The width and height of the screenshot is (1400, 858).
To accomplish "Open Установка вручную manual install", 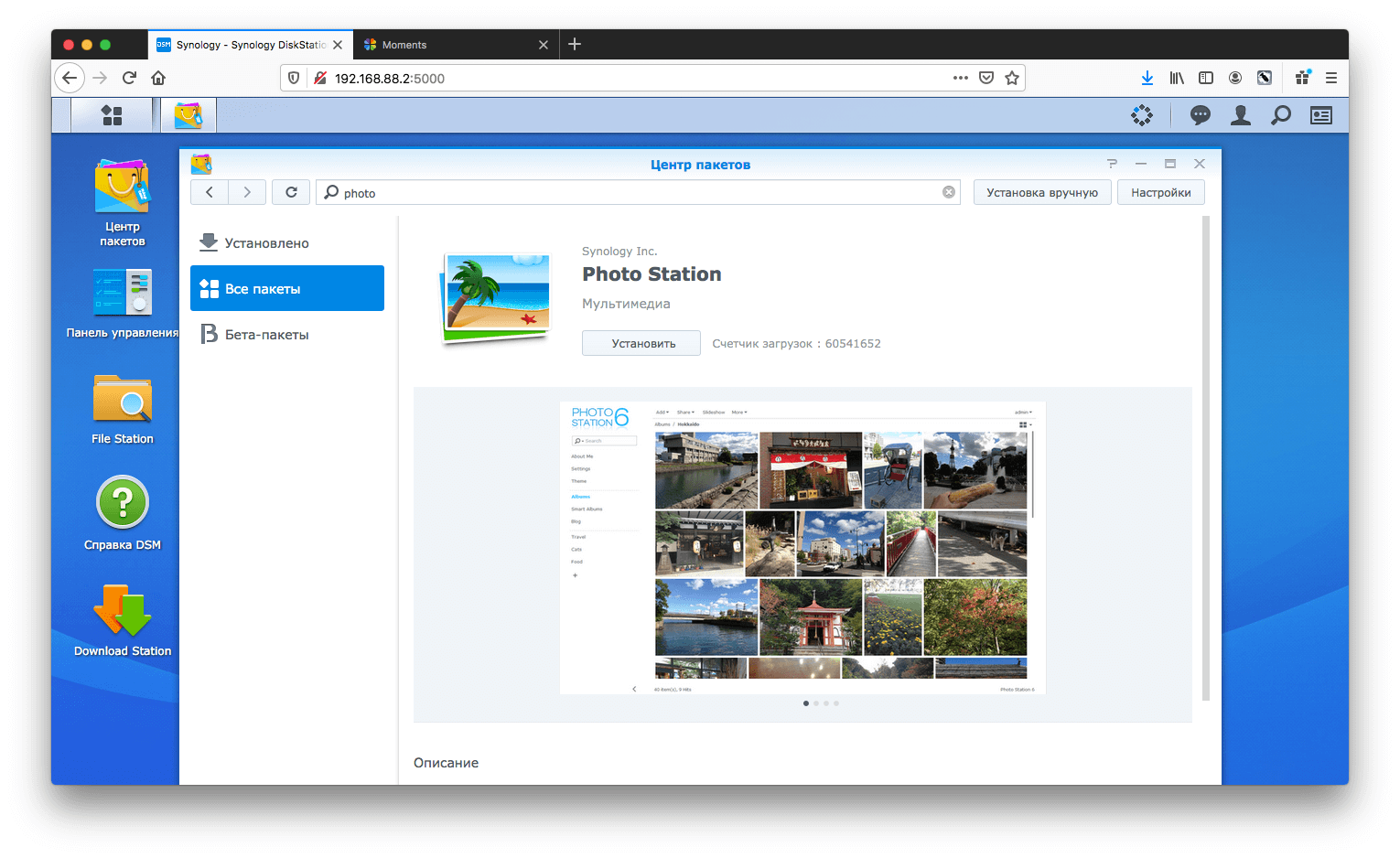I will coord(1041,193).
